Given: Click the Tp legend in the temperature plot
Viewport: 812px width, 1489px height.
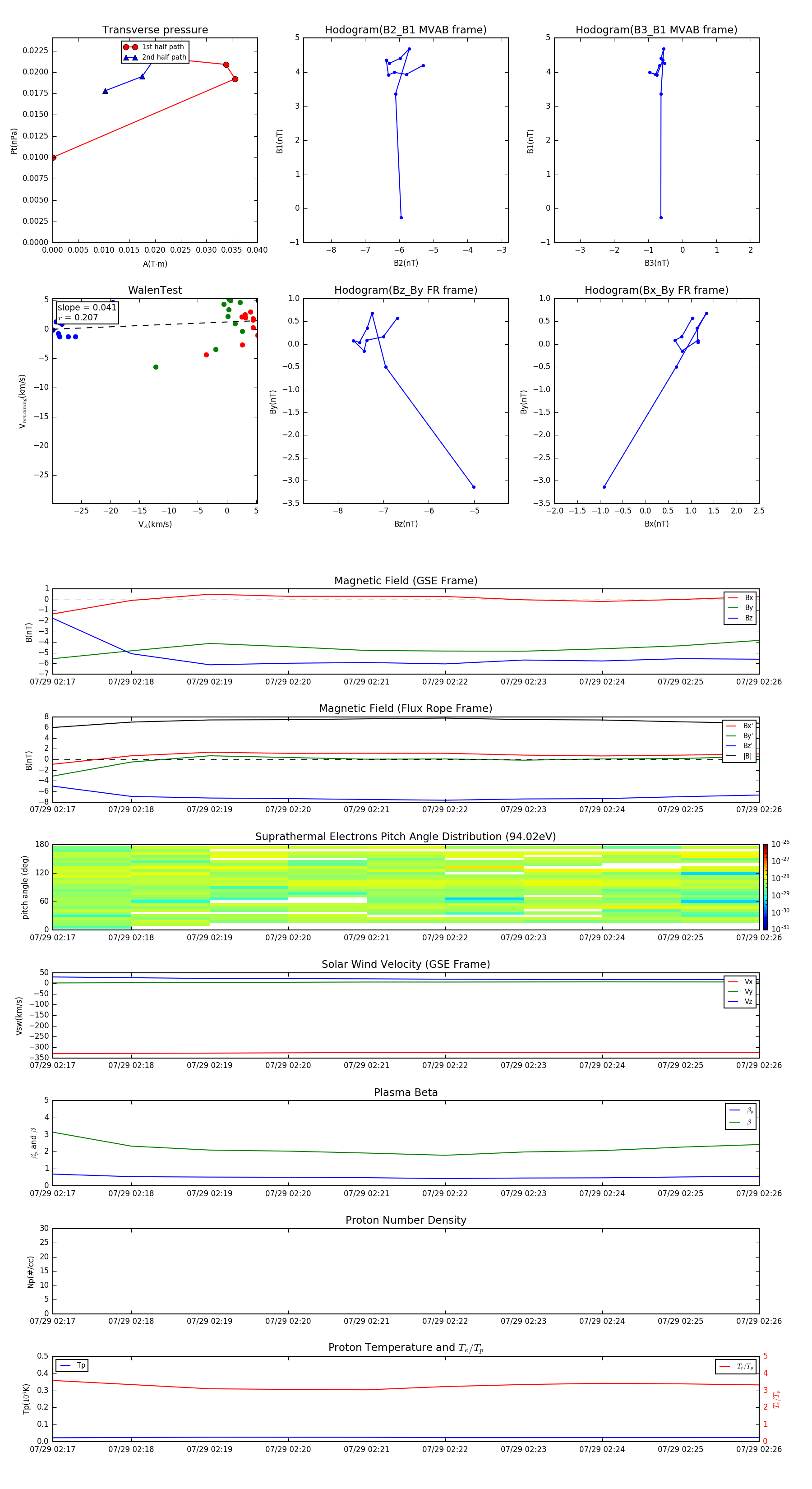Looking at the screenshot, I should [72, 1365].
